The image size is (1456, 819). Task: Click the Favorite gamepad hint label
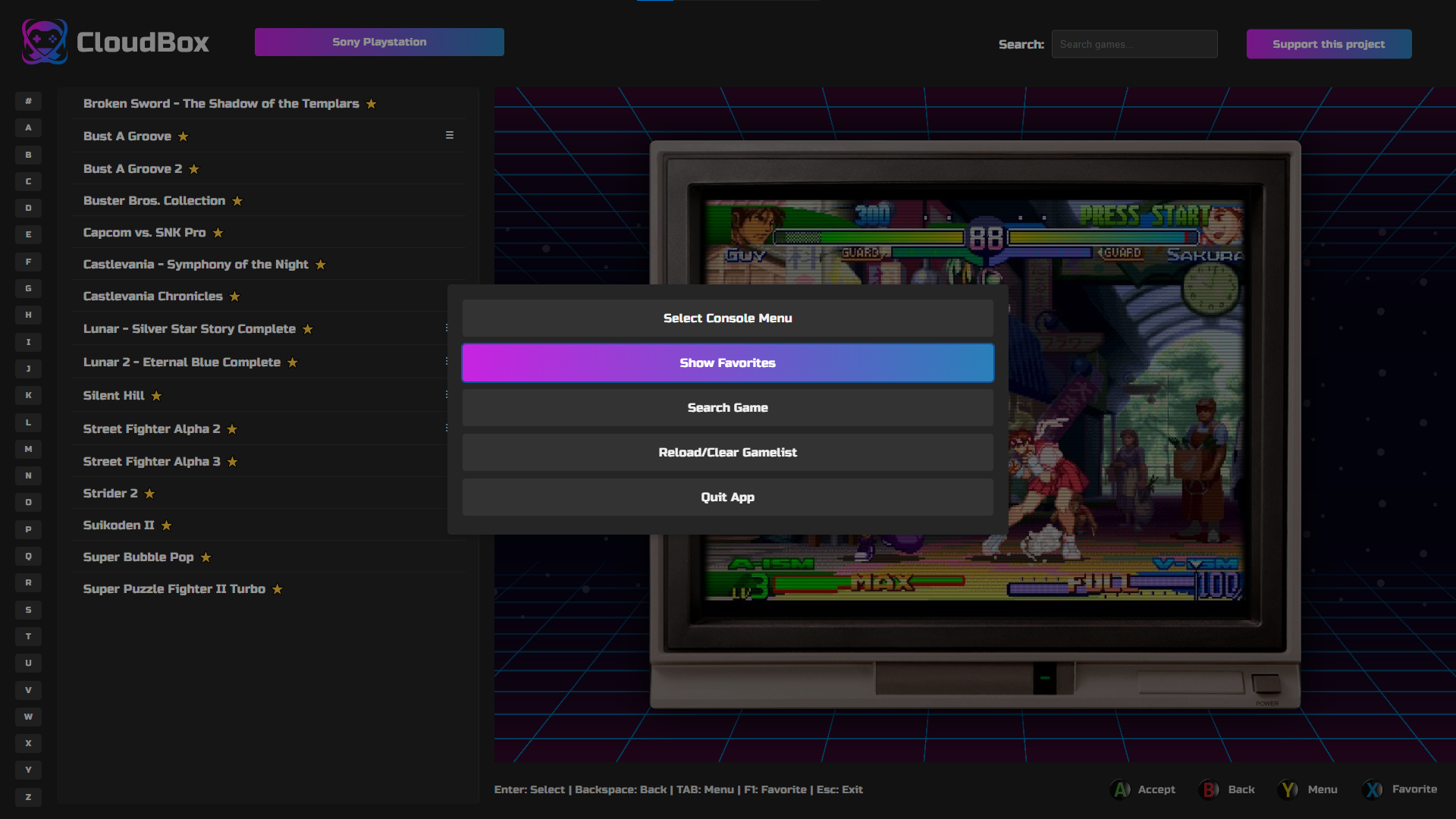tap(1415, 789)
